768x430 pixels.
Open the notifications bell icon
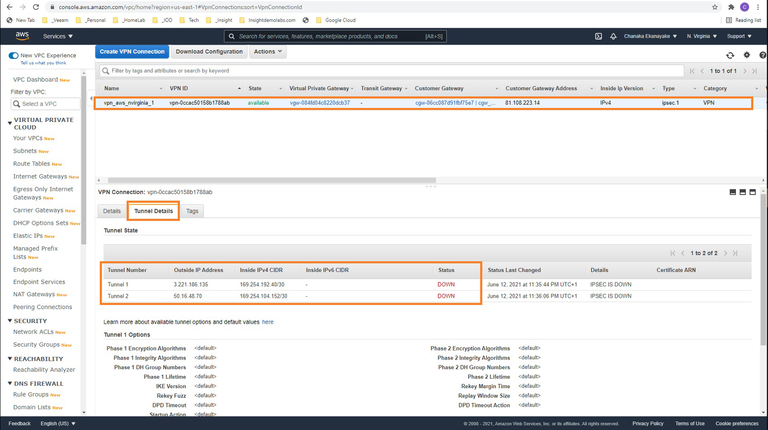(x=614, y=36)
